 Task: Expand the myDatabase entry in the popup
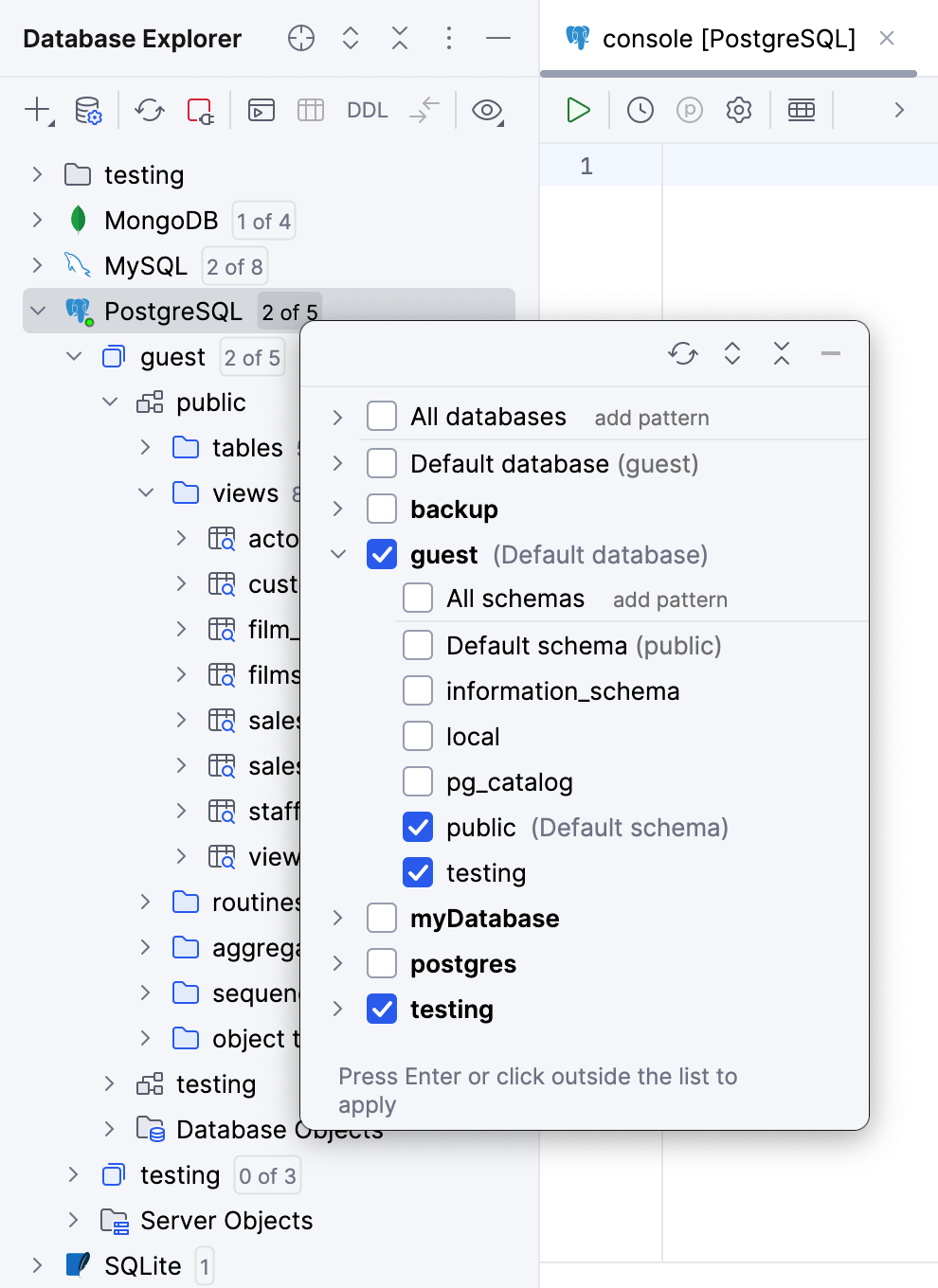point(336,918)
